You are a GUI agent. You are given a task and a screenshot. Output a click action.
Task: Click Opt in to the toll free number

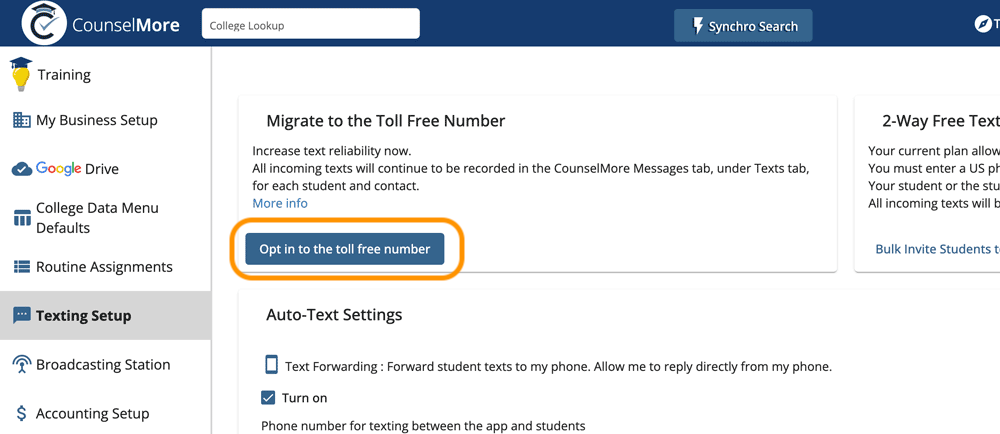point(344,249)
